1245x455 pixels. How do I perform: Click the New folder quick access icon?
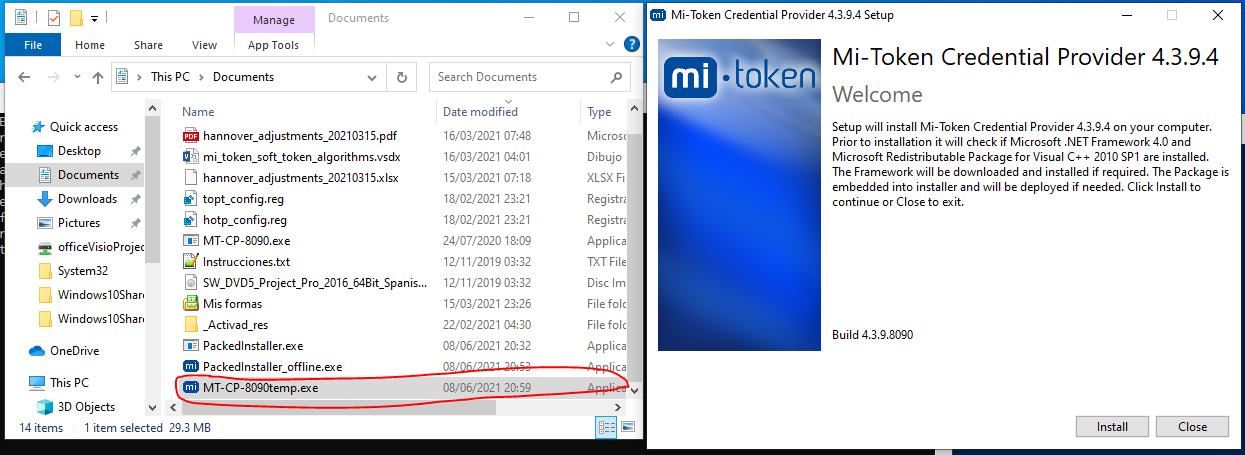(x=75, y=18)
